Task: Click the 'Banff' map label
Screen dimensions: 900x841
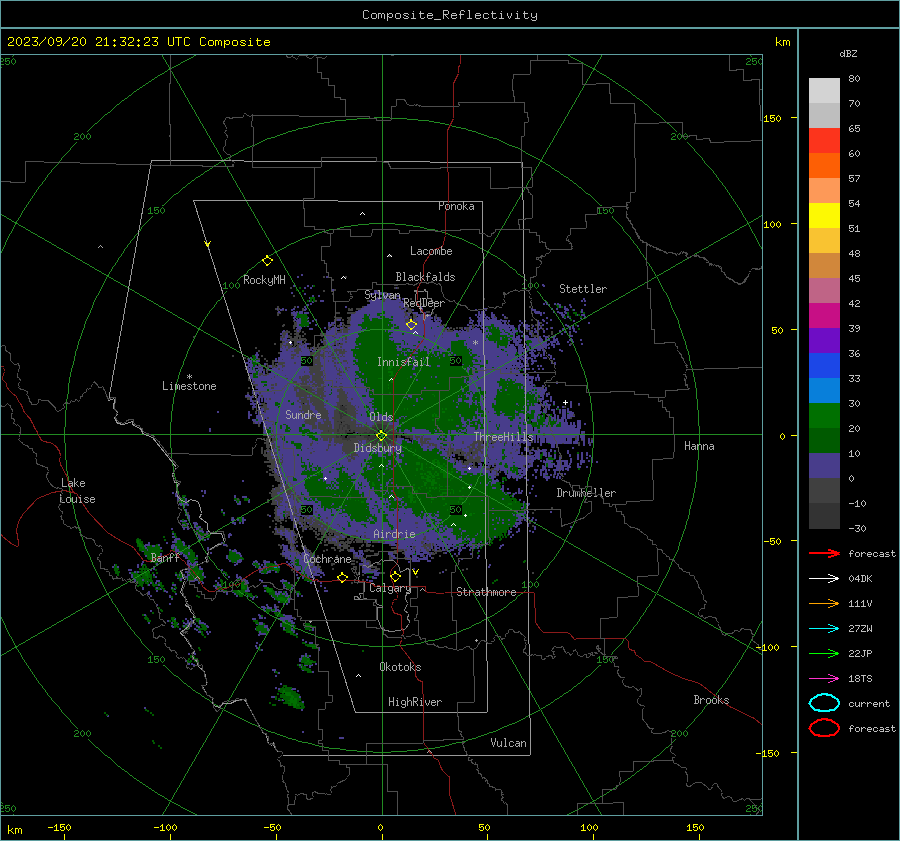Action: pyautogui.click(x=165, y=557)
